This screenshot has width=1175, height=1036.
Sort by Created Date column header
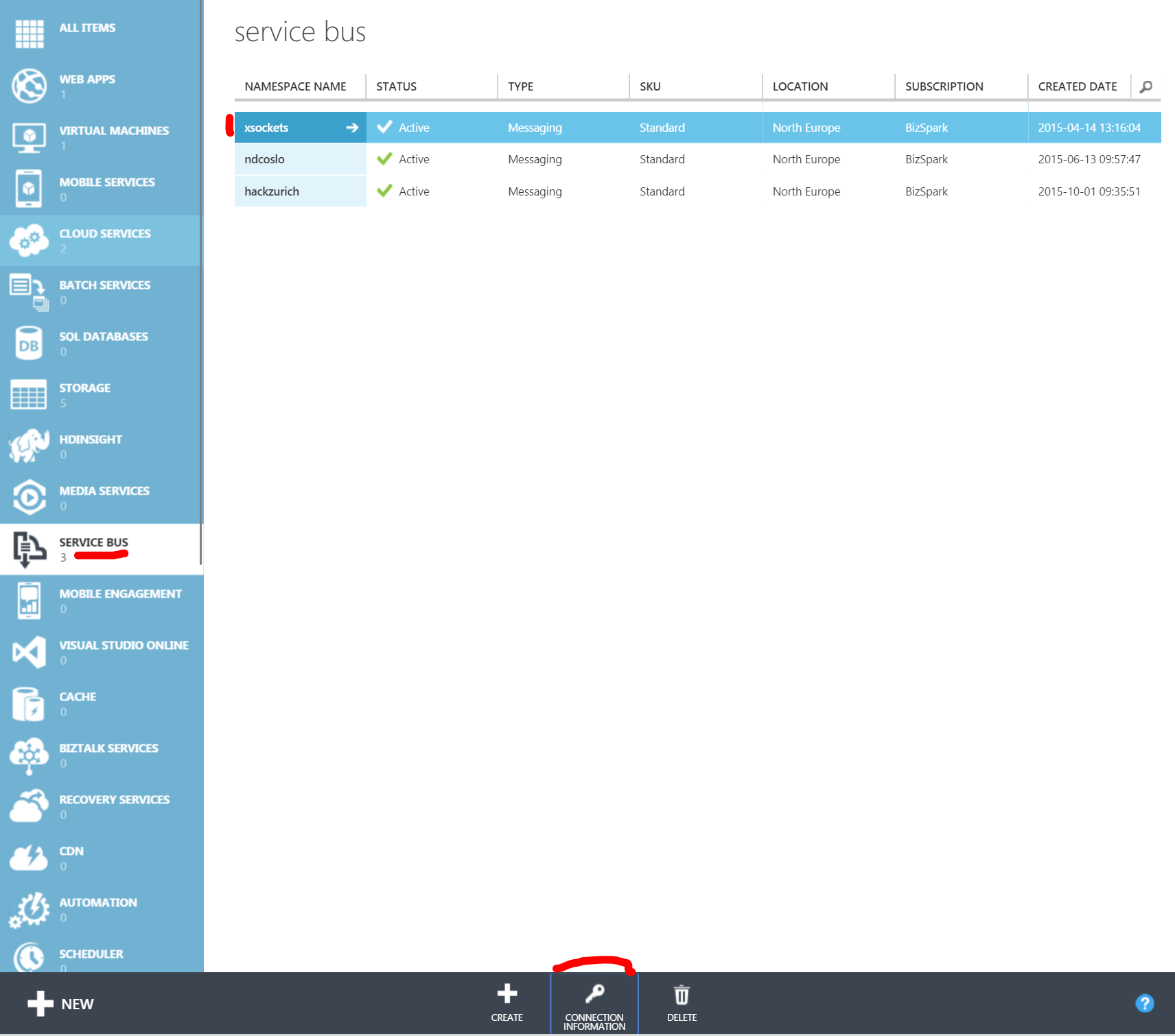[x=1078, y=86]
